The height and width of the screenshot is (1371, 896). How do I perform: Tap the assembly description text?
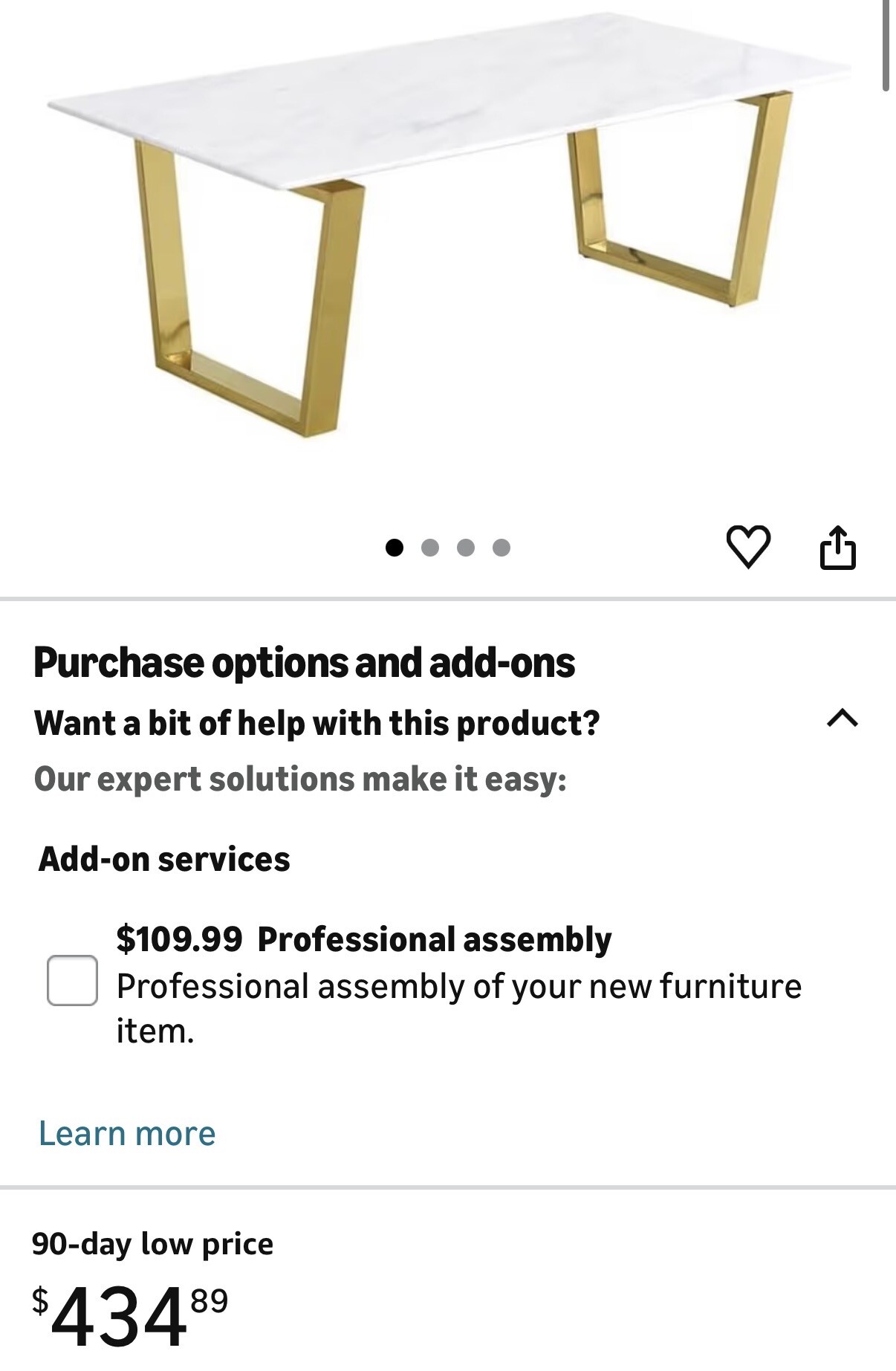click(x=458, y=1008)
